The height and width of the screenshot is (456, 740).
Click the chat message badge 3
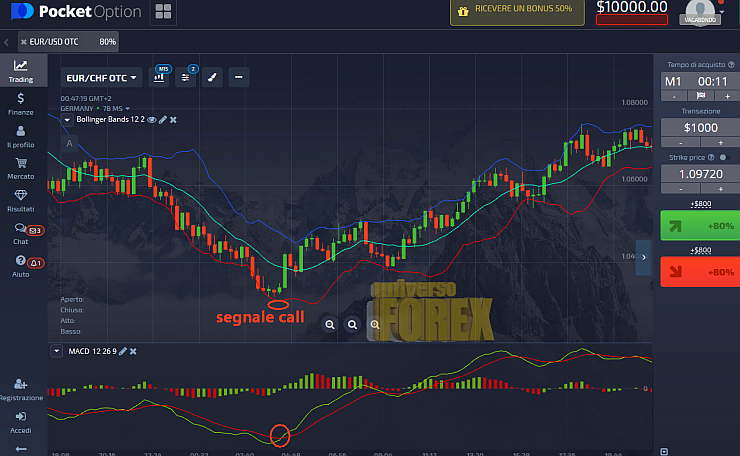pos(35,230)
